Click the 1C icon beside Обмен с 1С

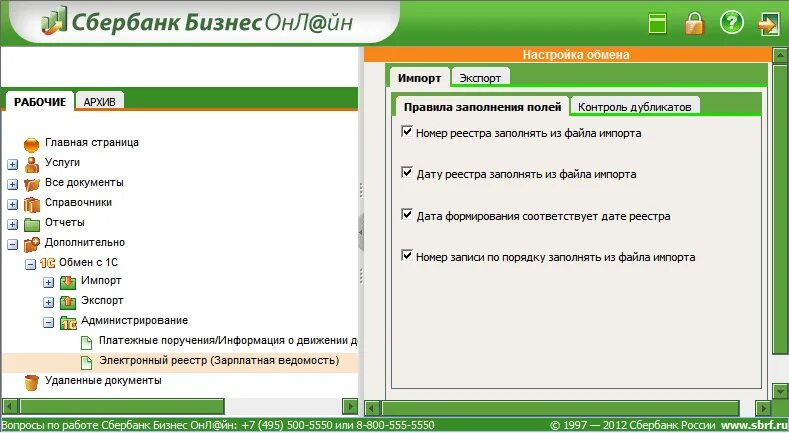pos(47,263)
